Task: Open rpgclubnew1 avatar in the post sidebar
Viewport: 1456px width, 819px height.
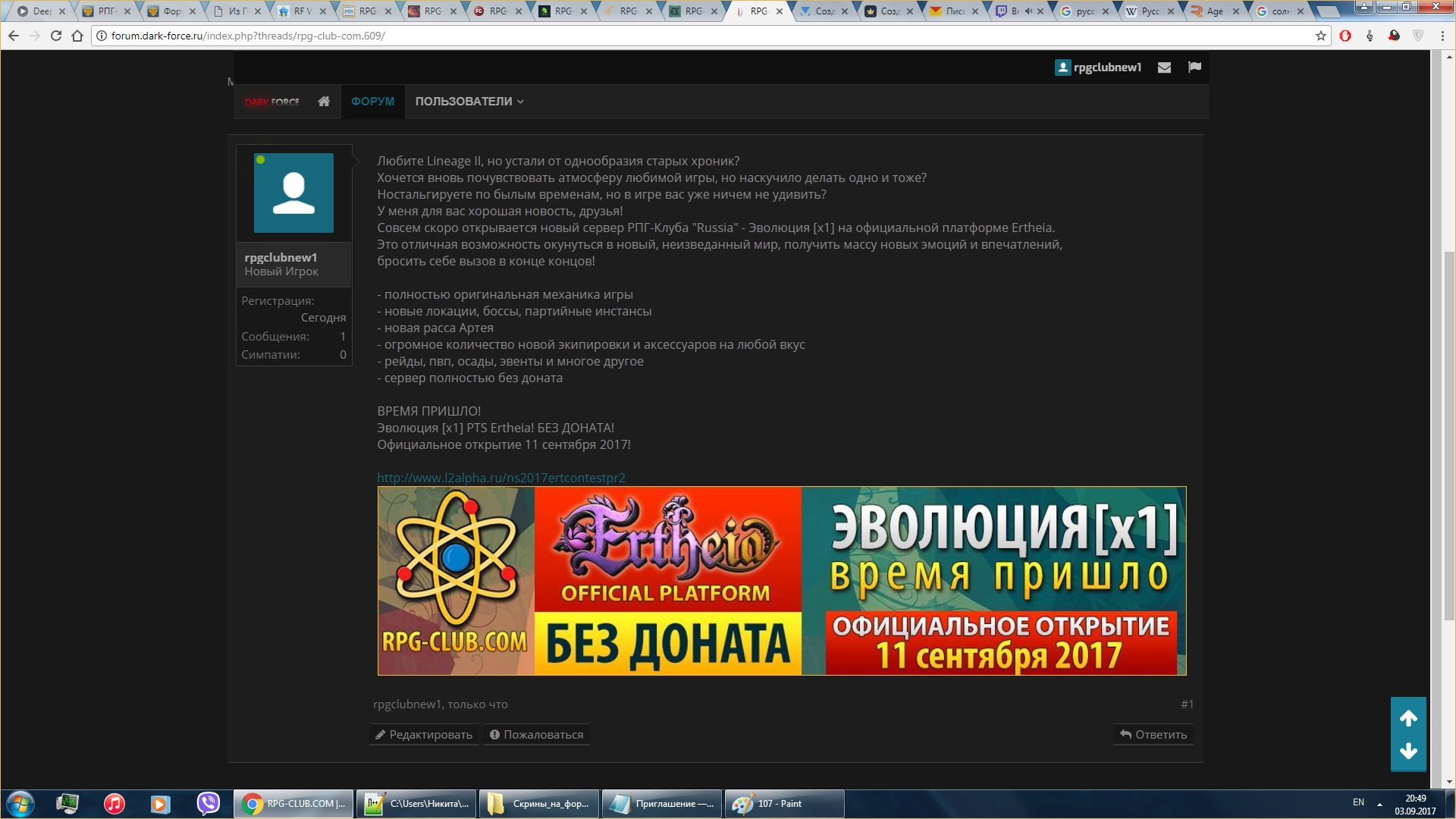Action: (293, 193)
